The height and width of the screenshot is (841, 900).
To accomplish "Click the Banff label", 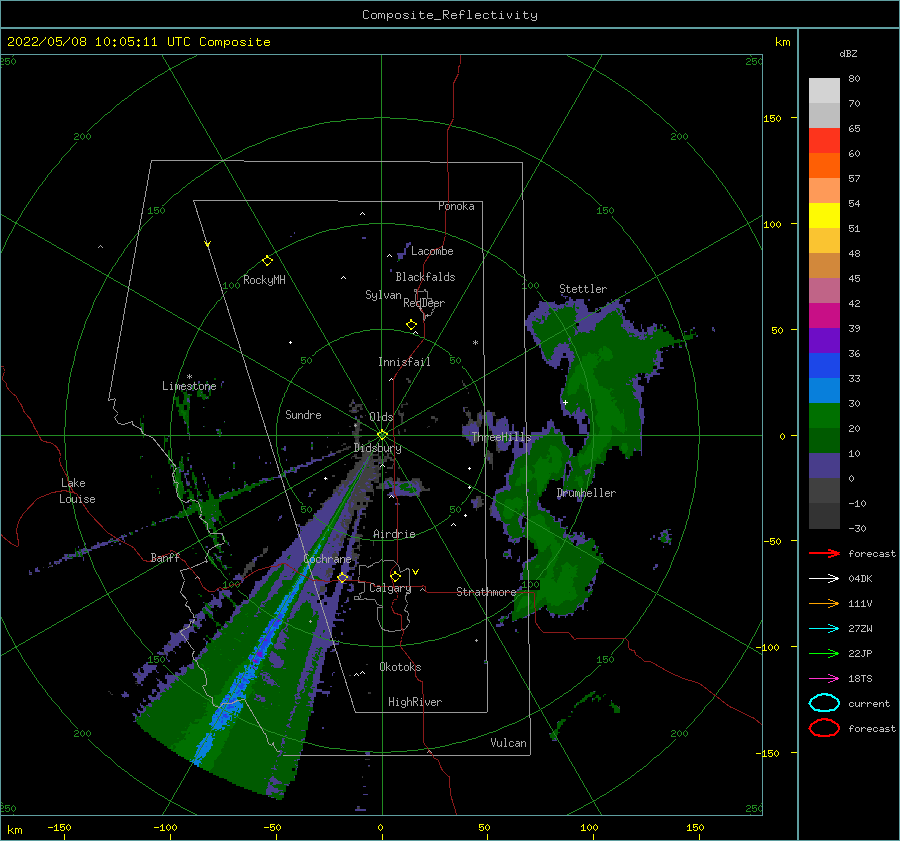I will (x=165, y=557).
